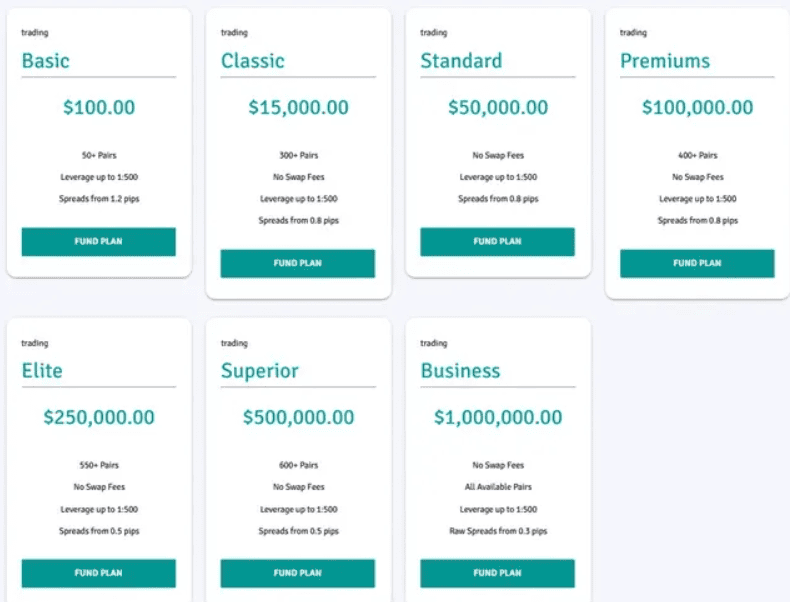The width and height of the screenshot is (790, 602).
Task: Click the Superior plan heading
Action: (260, 371)
